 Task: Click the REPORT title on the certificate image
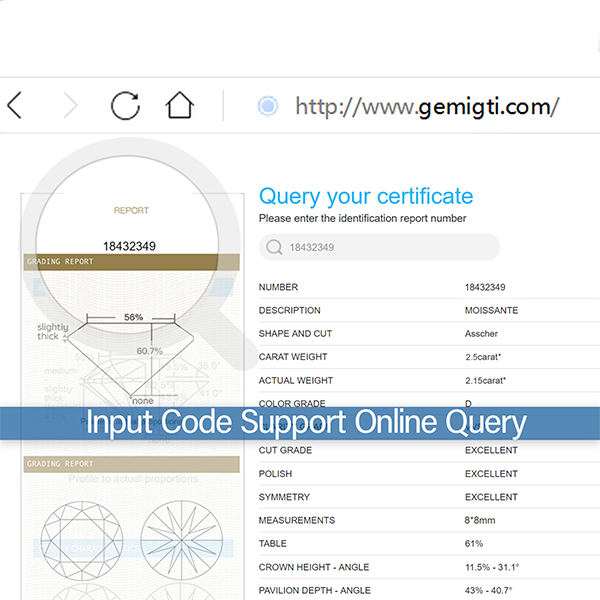click(x=131, y=210)
